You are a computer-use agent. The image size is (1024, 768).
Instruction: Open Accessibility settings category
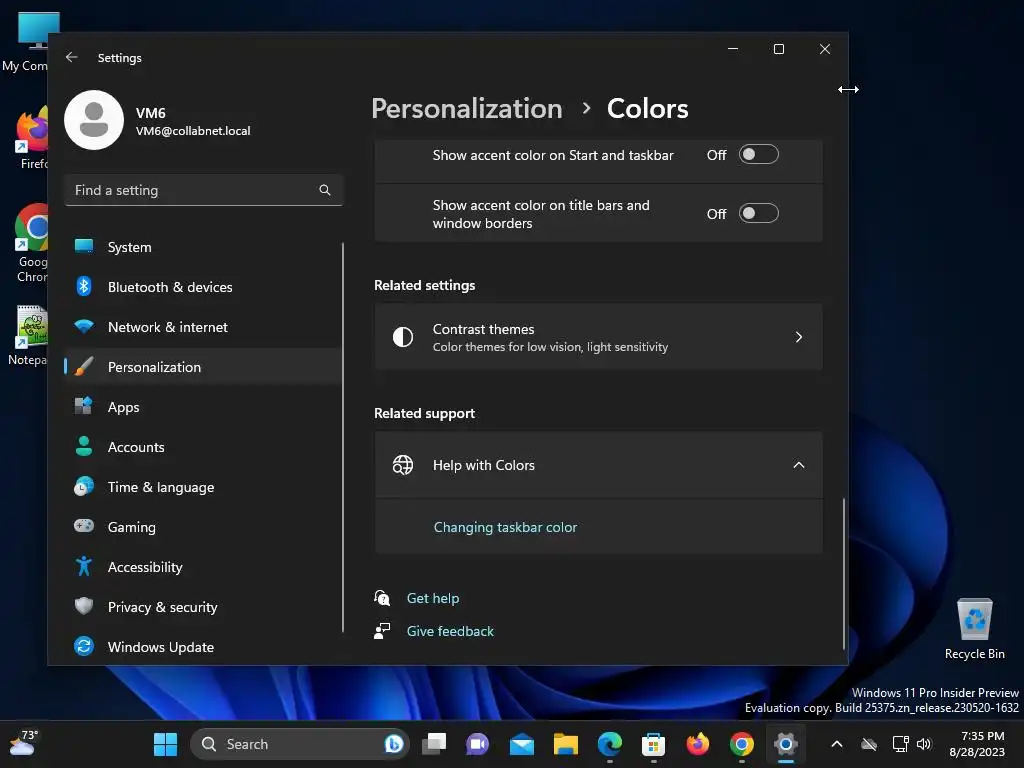click(x=202, y=567)
